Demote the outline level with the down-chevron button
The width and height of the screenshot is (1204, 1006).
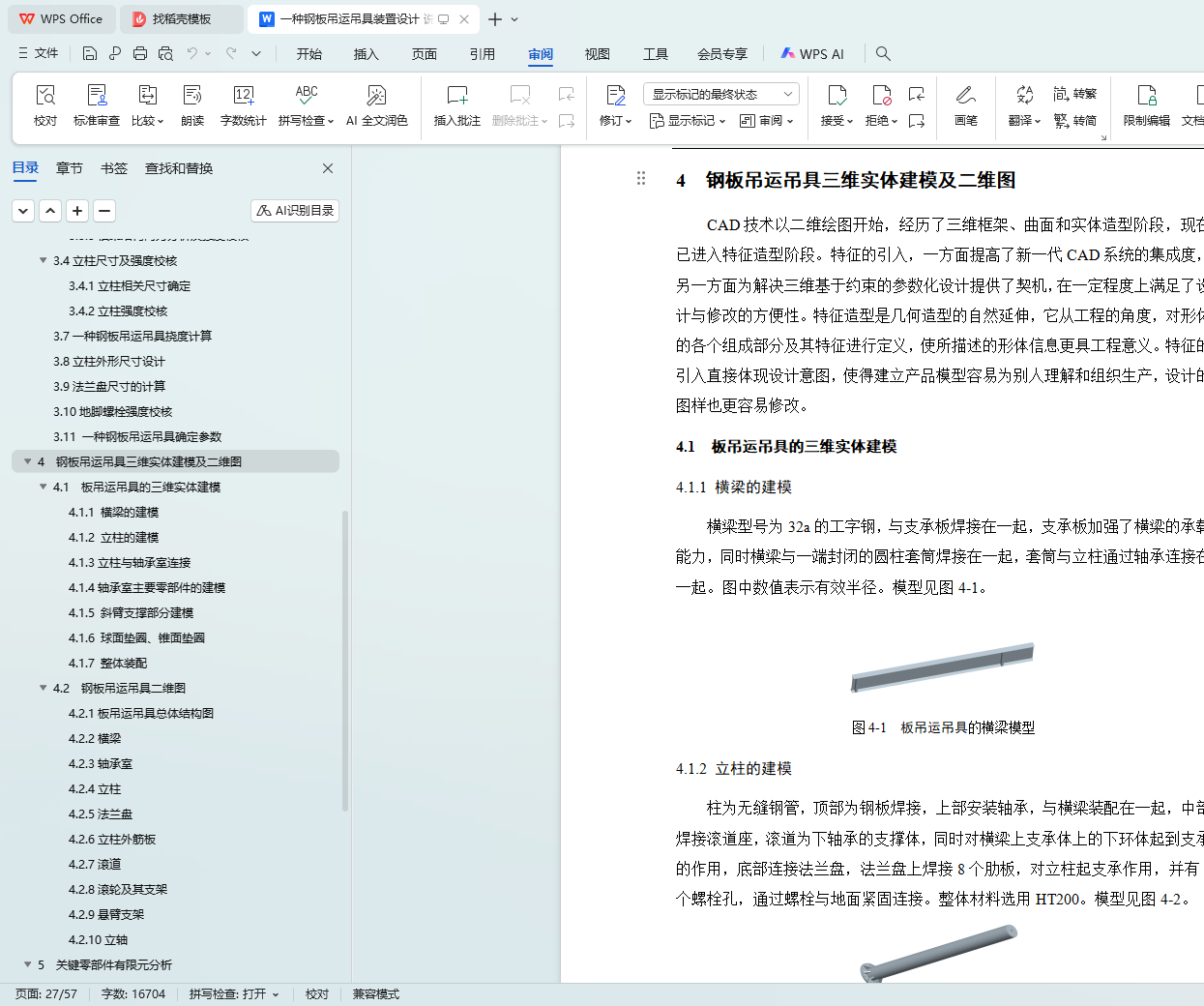23,210
